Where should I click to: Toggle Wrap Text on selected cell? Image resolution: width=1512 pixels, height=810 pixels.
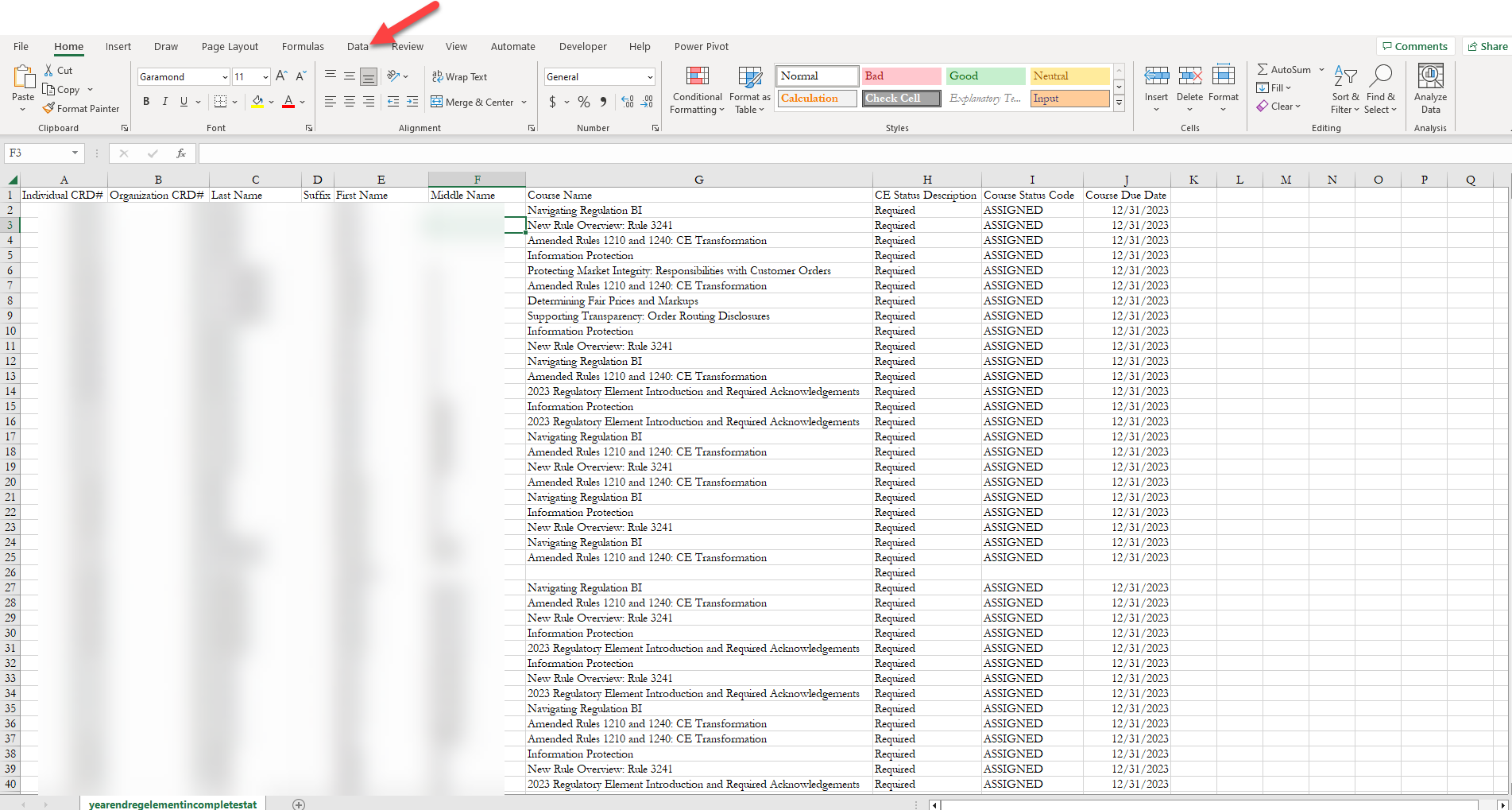(x=459, y=77)
